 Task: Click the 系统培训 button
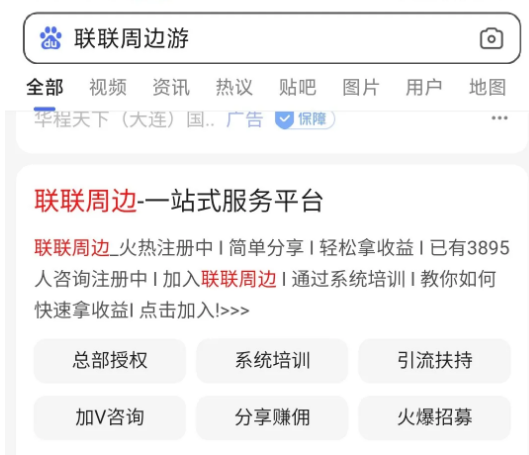pyautogui.click(x=272, y=361)
